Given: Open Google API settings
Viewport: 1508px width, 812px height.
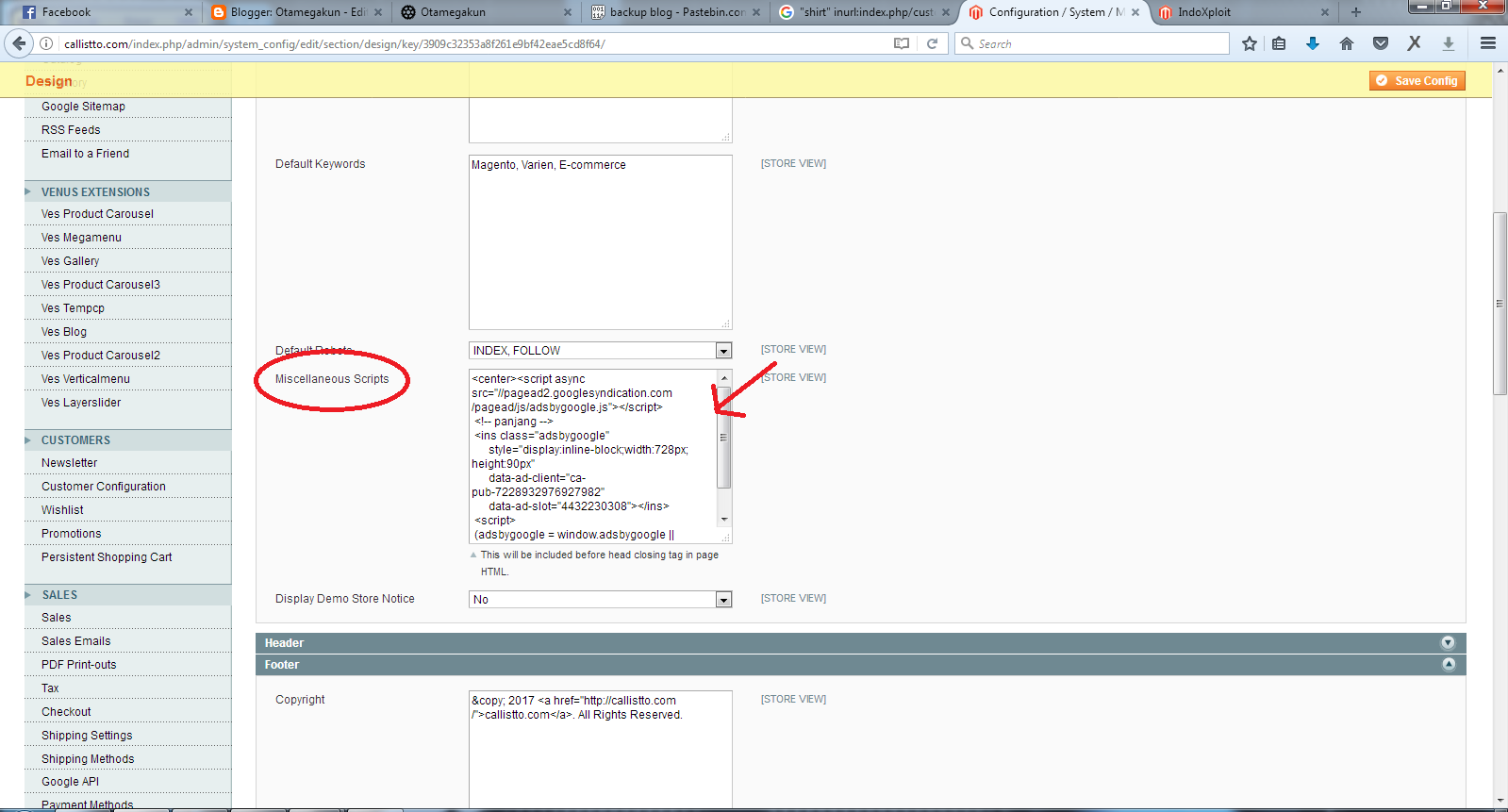Looking at the screenshot, I should click(x=70, y=782).
